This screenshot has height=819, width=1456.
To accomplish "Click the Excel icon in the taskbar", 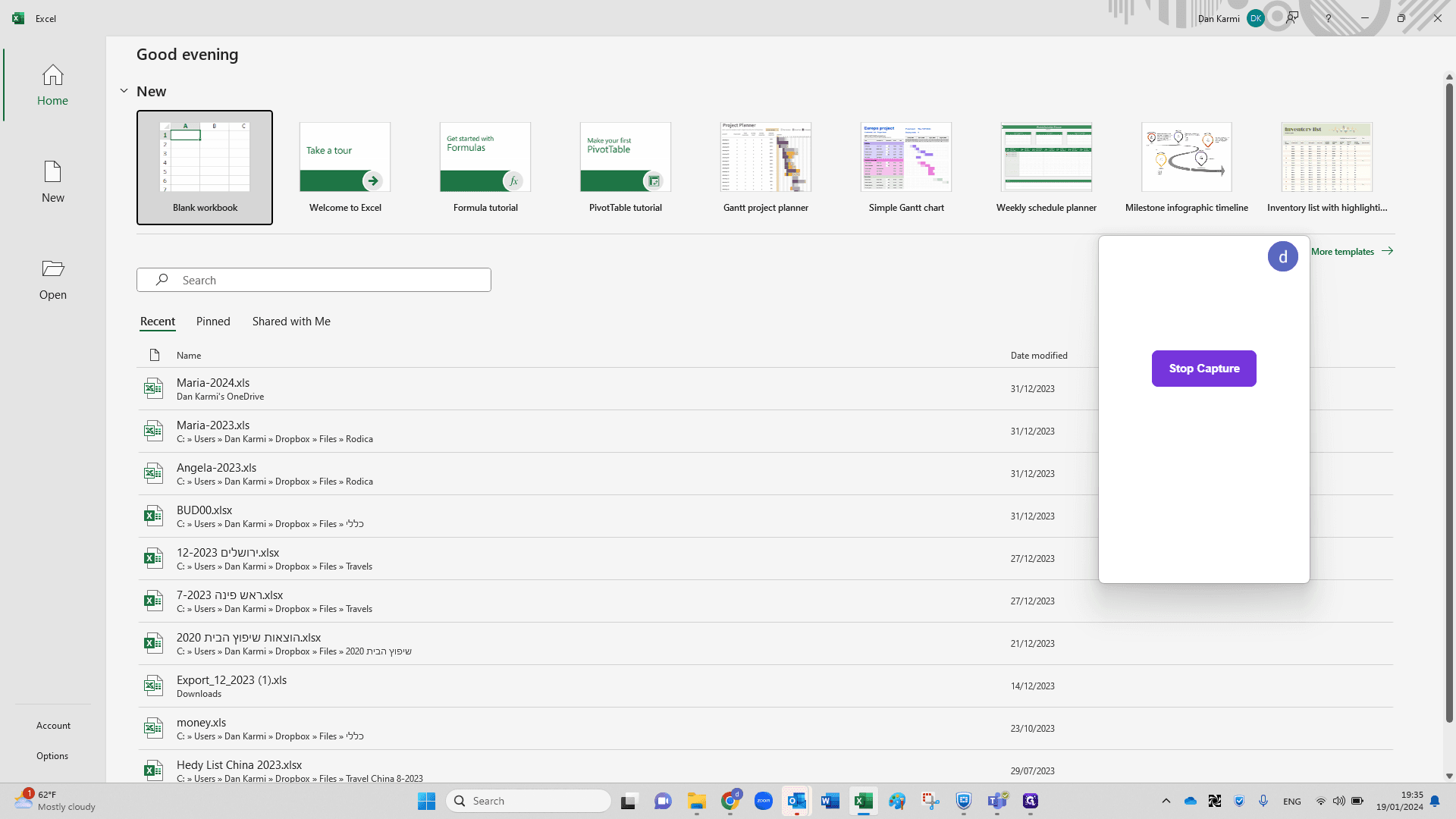I will coord(864,801).
